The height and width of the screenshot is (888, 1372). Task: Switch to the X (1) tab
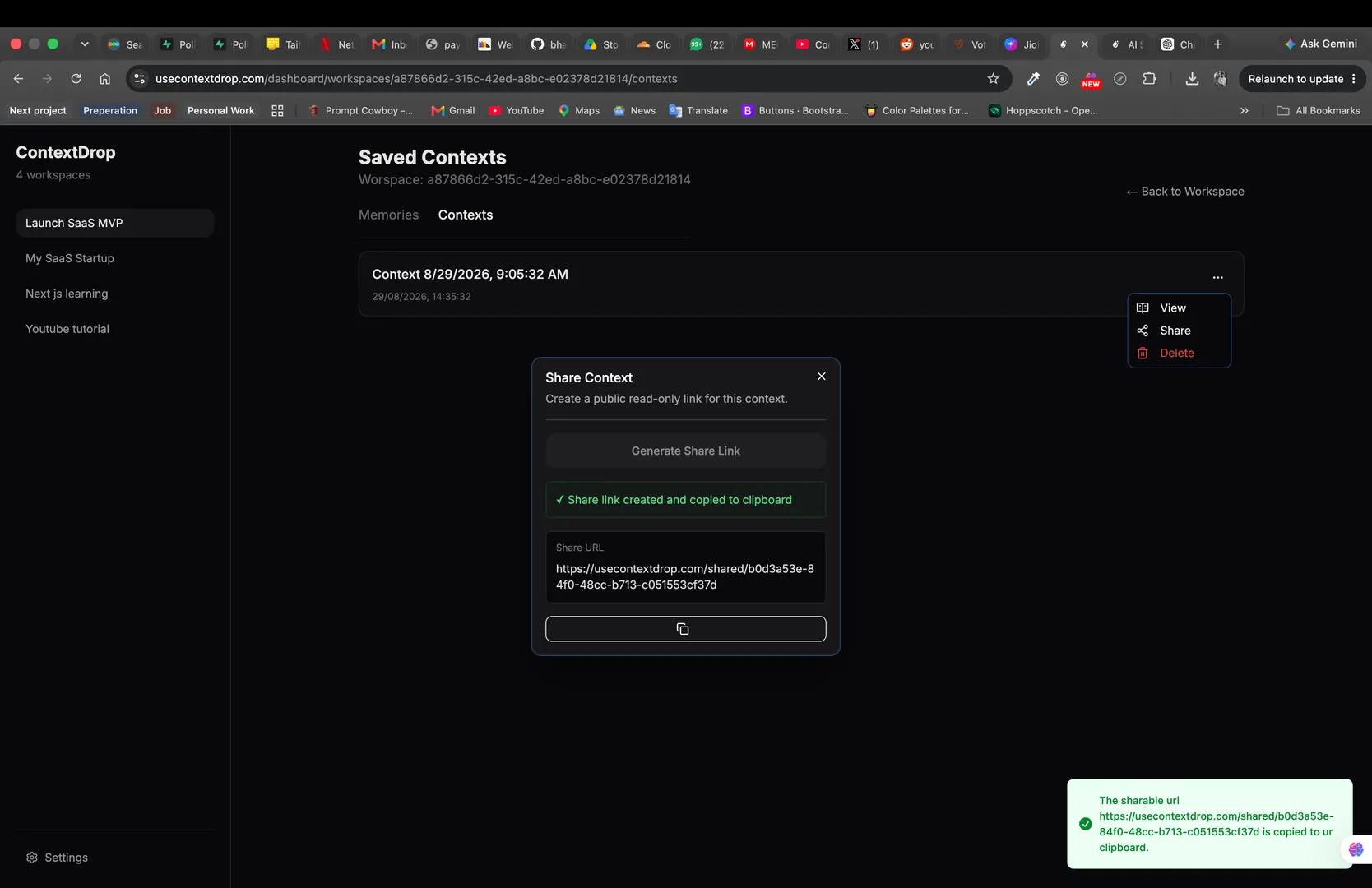(x=864, y=44)
